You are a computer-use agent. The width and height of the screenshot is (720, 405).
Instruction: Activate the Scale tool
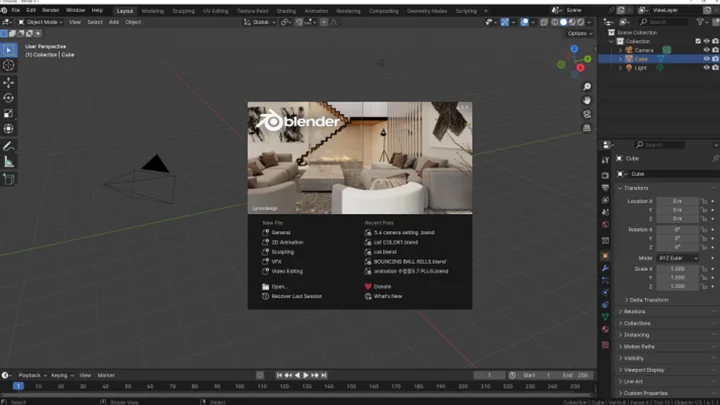point(8,113)
